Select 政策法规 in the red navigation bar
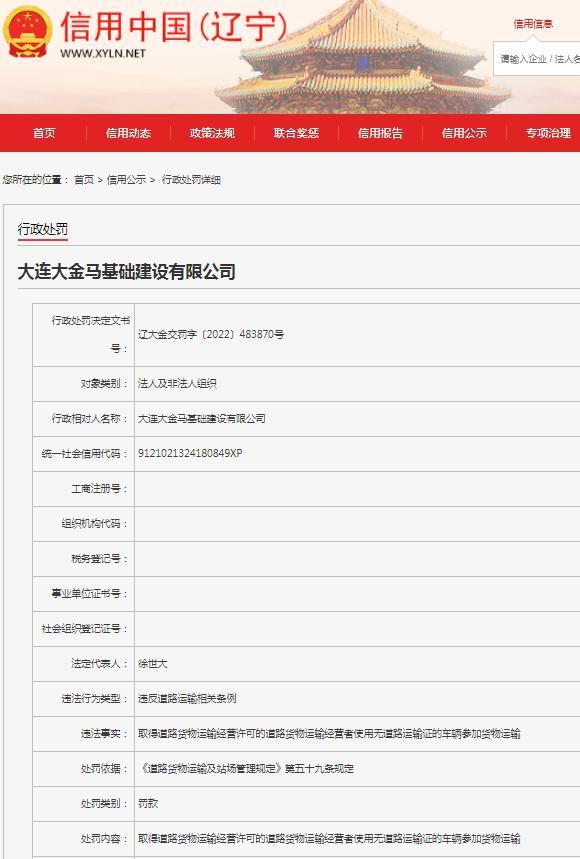The height and width of the screenshot is (859, 580). [x=212, y=133]
